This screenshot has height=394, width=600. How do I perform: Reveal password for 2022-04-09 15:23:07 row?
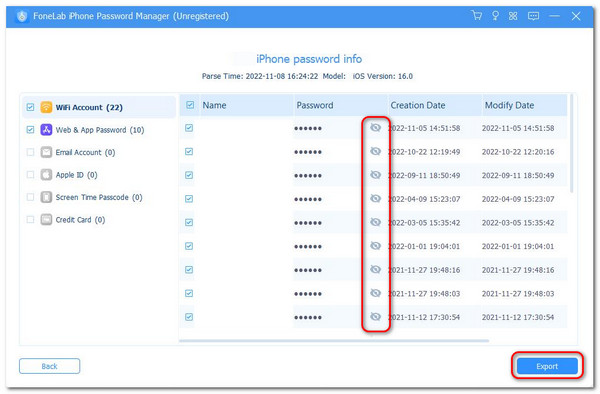point(375,199)
